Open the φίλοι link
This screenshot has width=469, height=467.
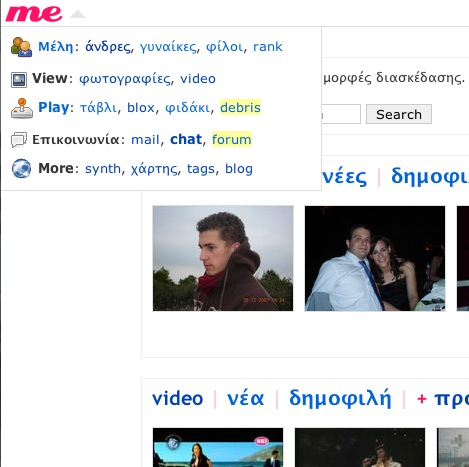click(224, 47)
